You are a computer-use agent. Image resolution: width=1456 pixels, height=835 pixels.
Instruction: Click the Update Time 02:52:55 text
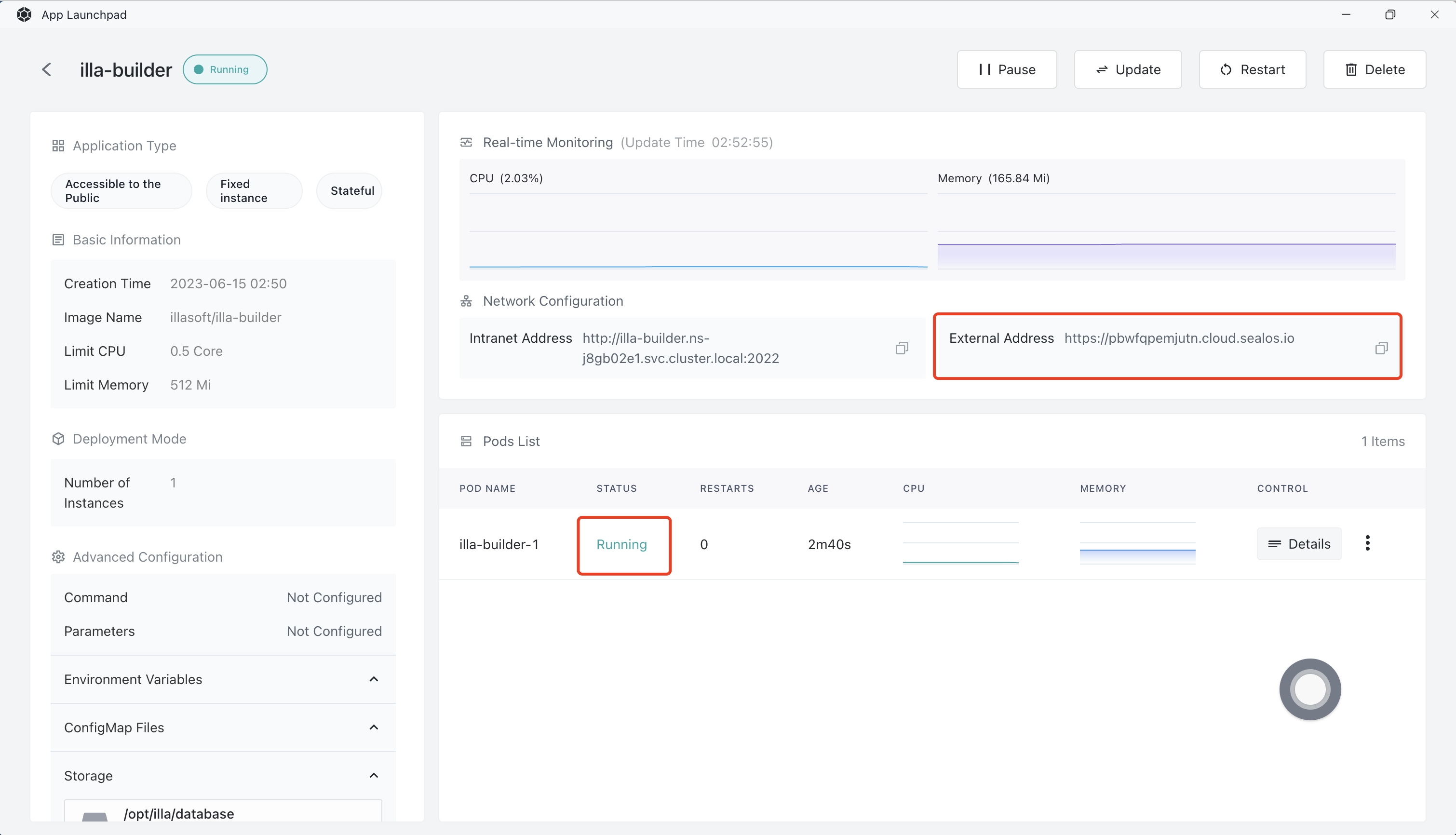pyautogui.click(x=697, y=142)
